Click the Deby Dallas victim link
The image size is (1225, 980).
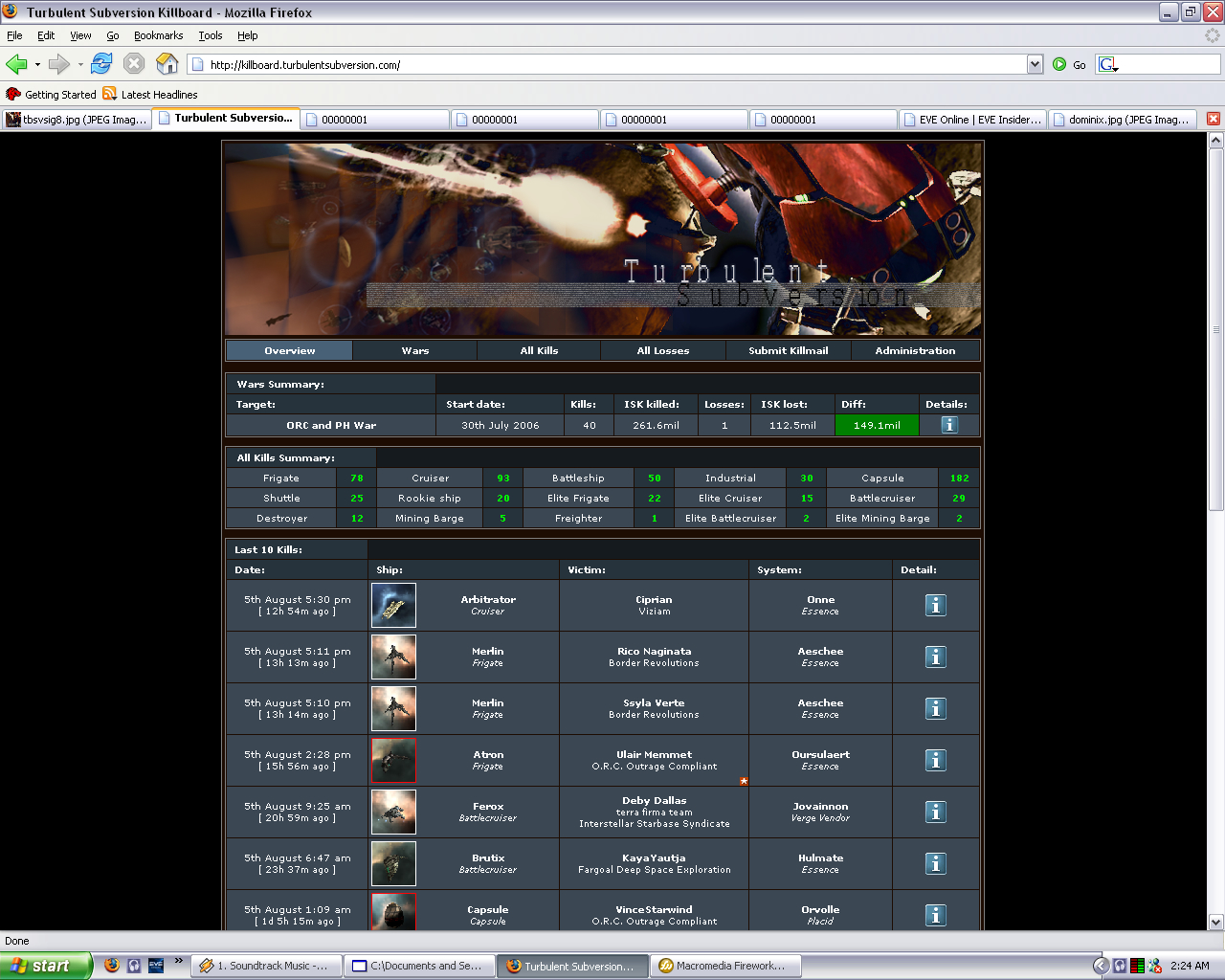(x=655, y=800)
